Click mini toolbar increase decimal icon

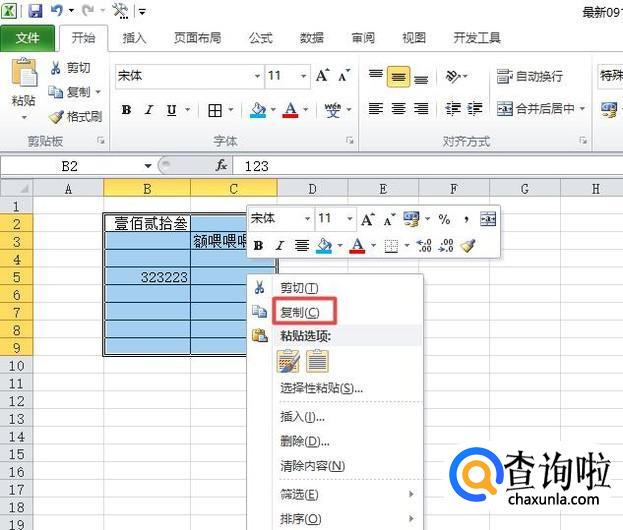pos(424,246)
